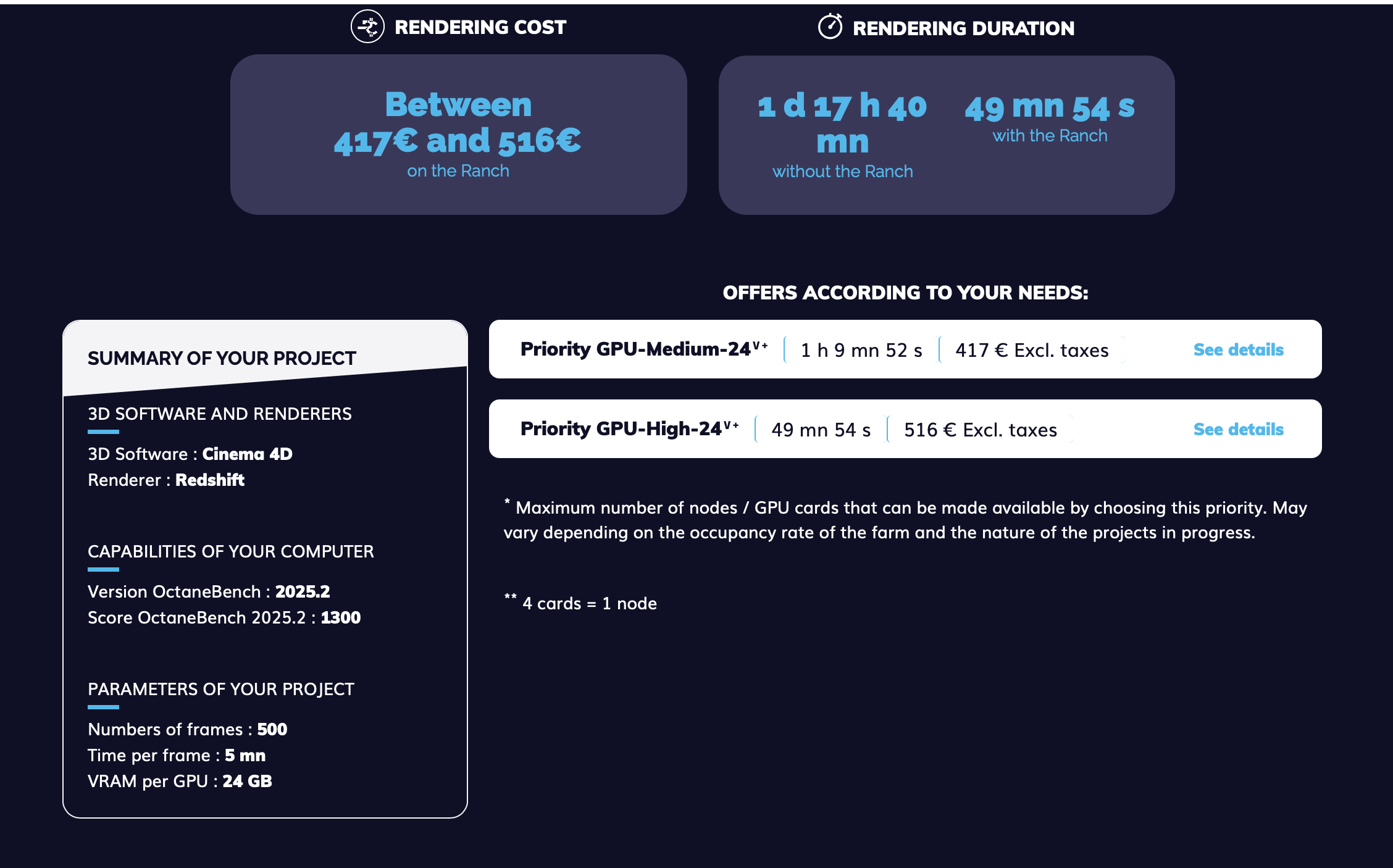Click the Parameters Of Your Project section title

pyautogui.click(x=220, y=689)
